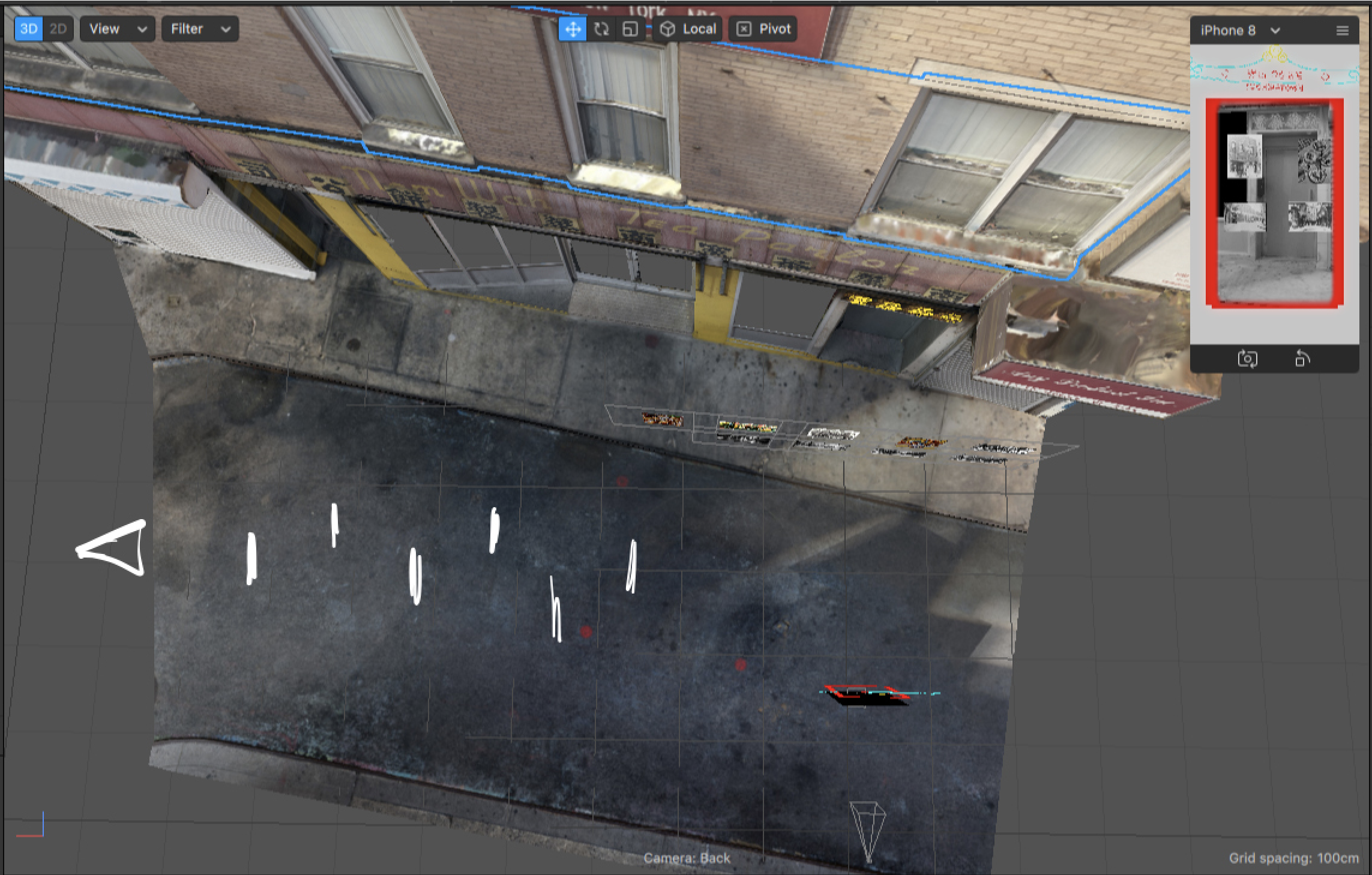This screenshot has width=1372, height=875.
Task: Click the red-framed device preview image
Action: point(1274,204)
